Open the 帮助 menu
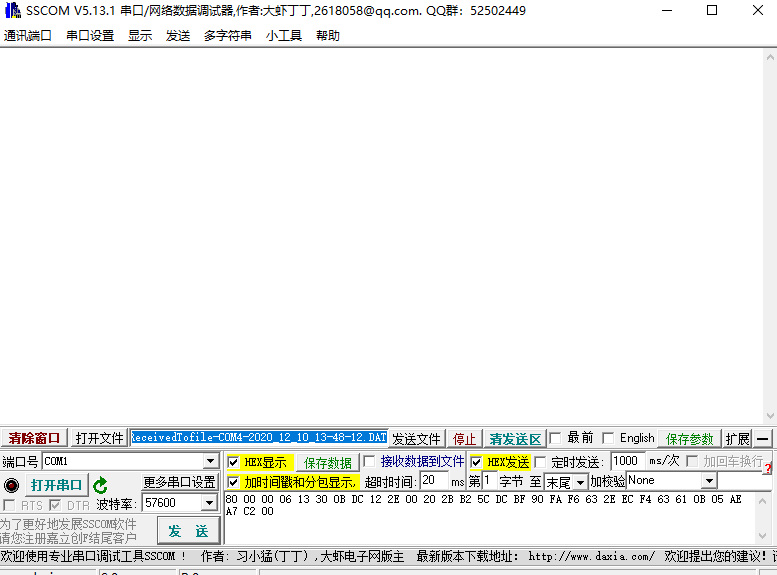The width and height of the screenshot is (777, 575). 328,36
